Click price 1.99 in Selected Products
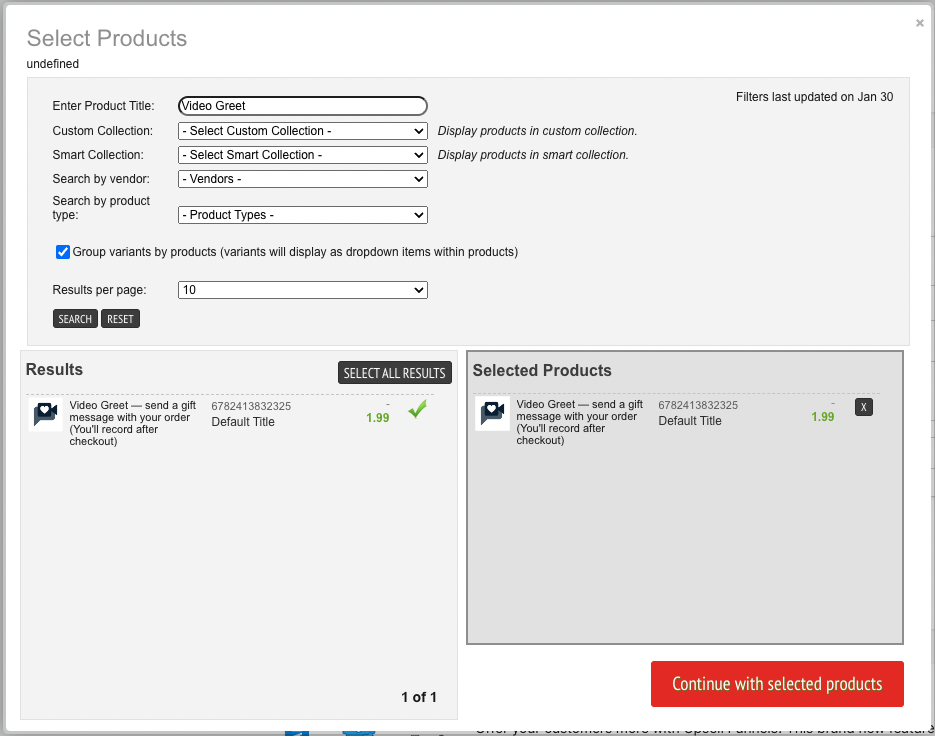The image size is (935, 736). 822,416
